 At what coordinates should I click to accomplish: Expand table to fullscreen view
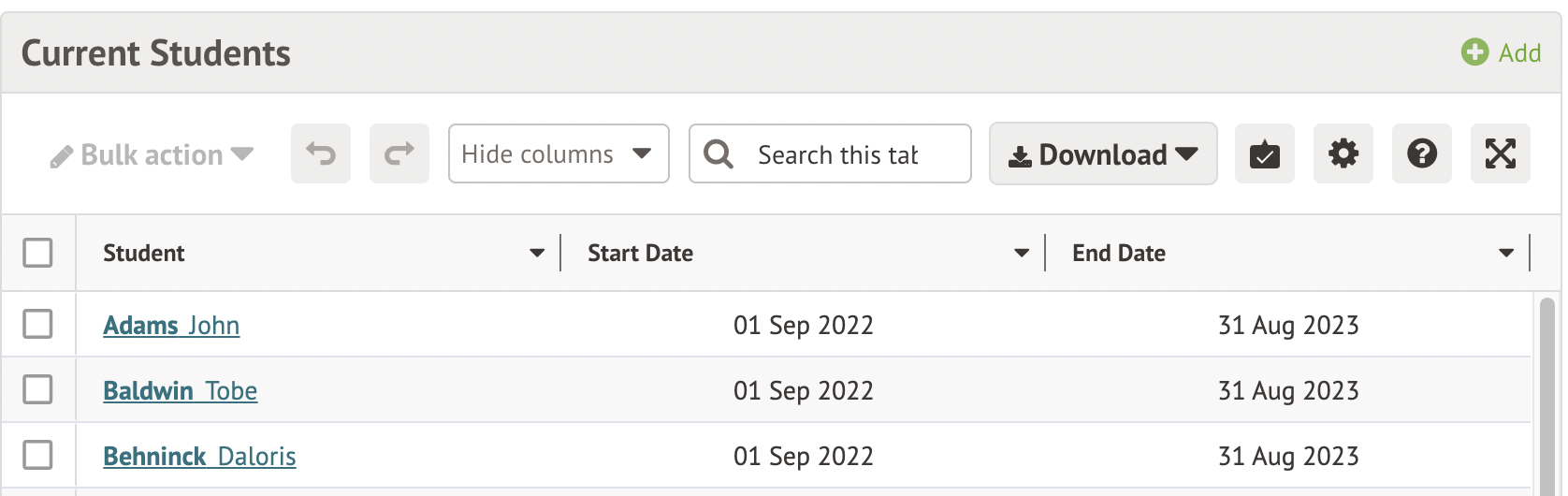[1501, 153]
